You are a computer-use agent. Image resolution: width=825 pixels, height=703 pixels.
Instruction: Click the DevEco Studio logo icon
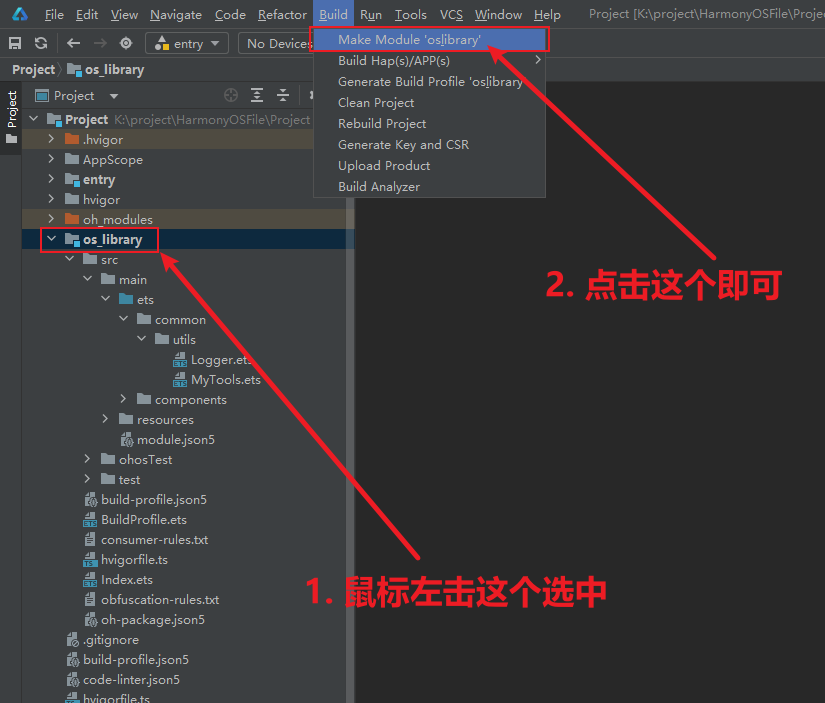(19, 14)
